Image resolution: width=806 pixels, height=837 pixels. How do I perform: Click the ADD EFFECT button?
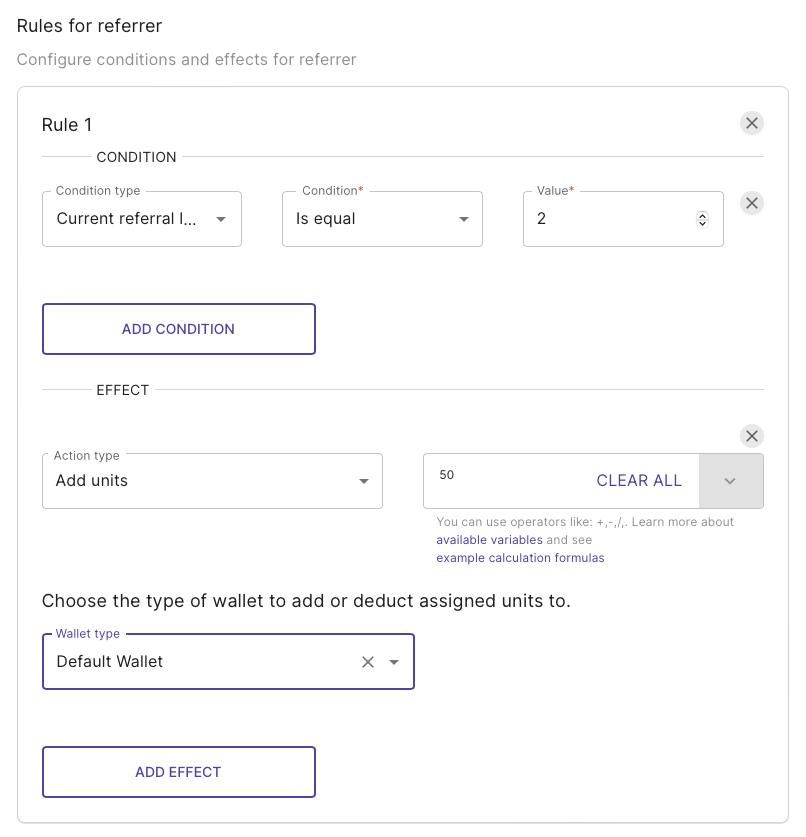pos(179,772)
